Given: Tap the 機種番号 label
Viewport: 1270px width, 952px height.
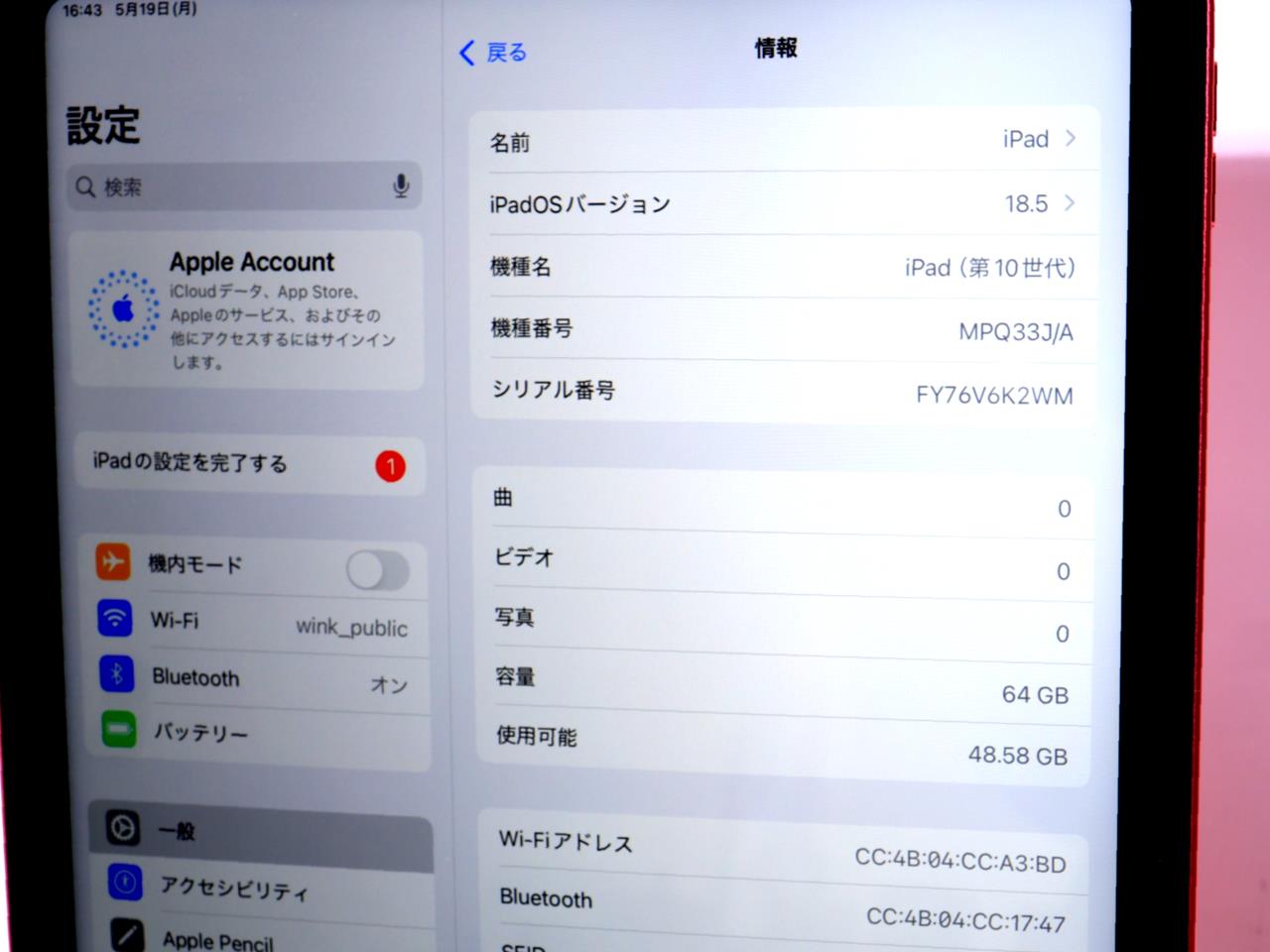Looking at the screenshot, I should (531, 328).
